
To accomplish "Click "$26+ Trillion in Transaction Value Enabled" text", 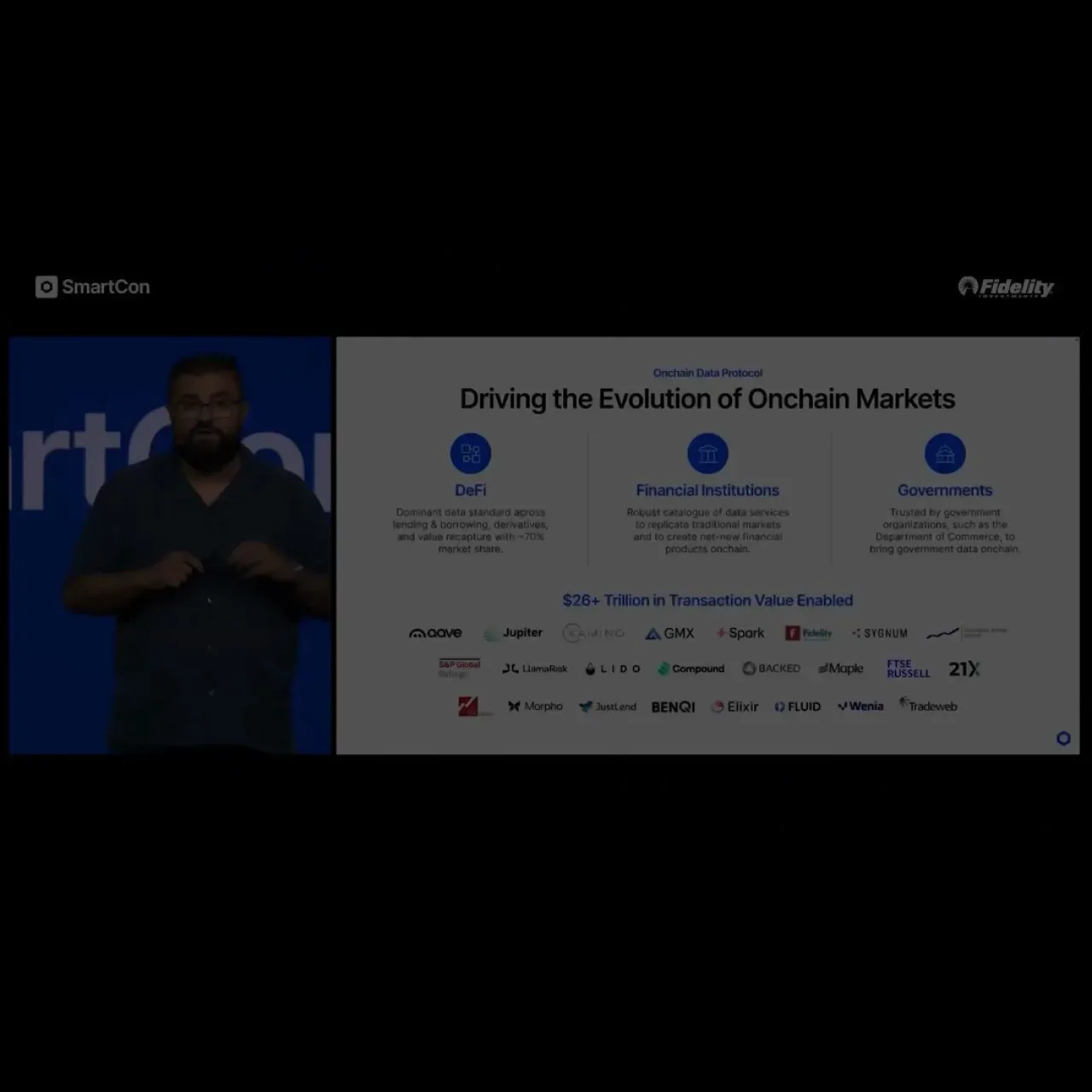I will pyautogui.click(x=708, y=601).
